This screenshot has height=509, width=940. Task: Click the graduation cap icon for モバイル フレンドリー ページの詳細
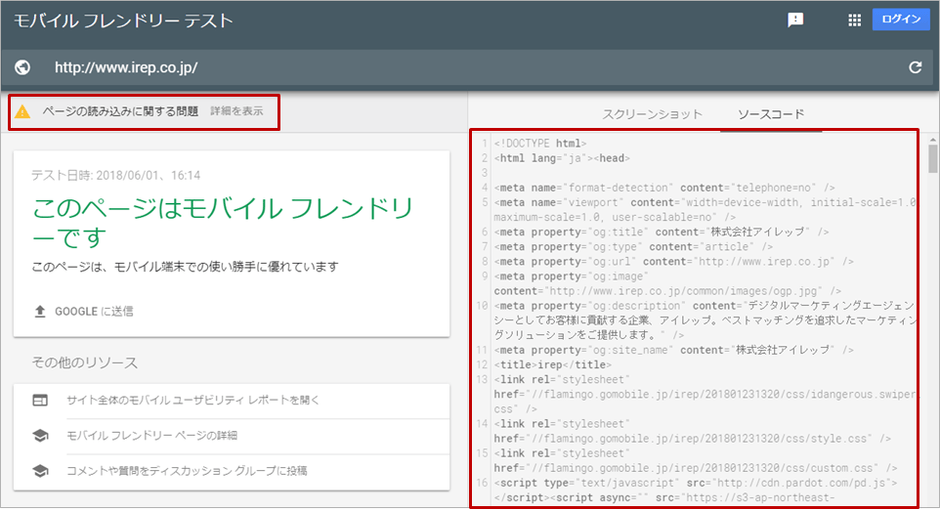[40, 435]
